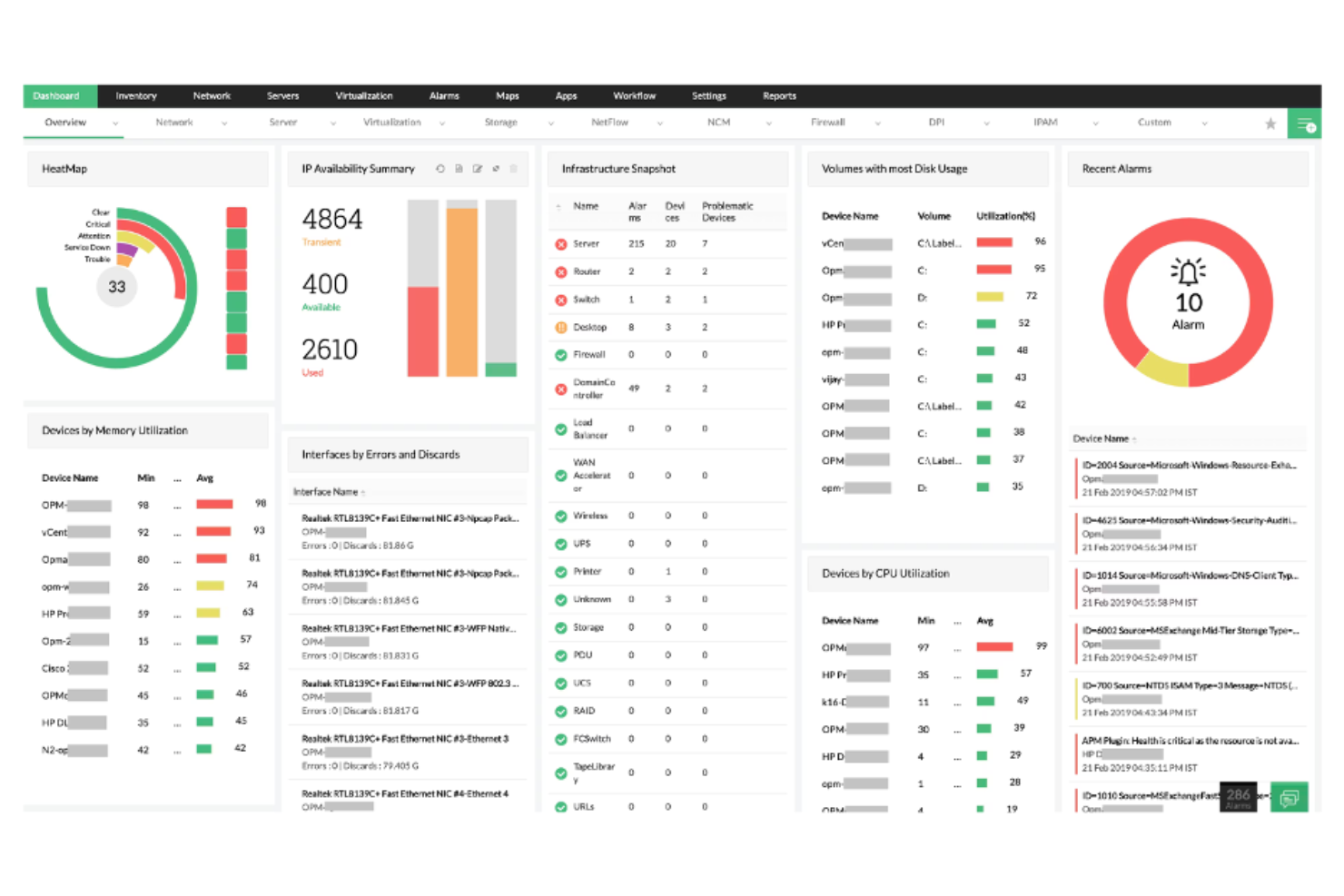The height and width of the screenshot is (896, 1344).
Task: Expand the Firewall view dropdown
Action: [877, 123]
